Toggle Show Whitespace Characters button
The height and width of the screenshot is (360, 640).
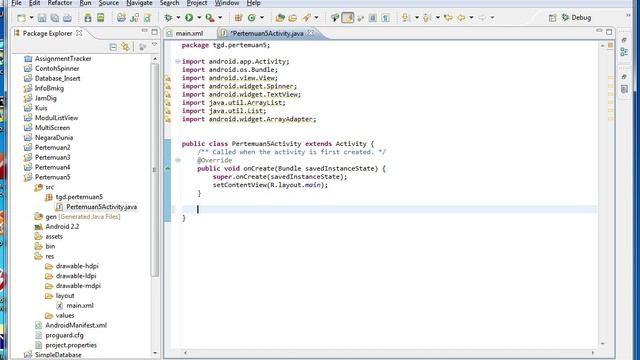pyautogui.click(x=385, y=18)
